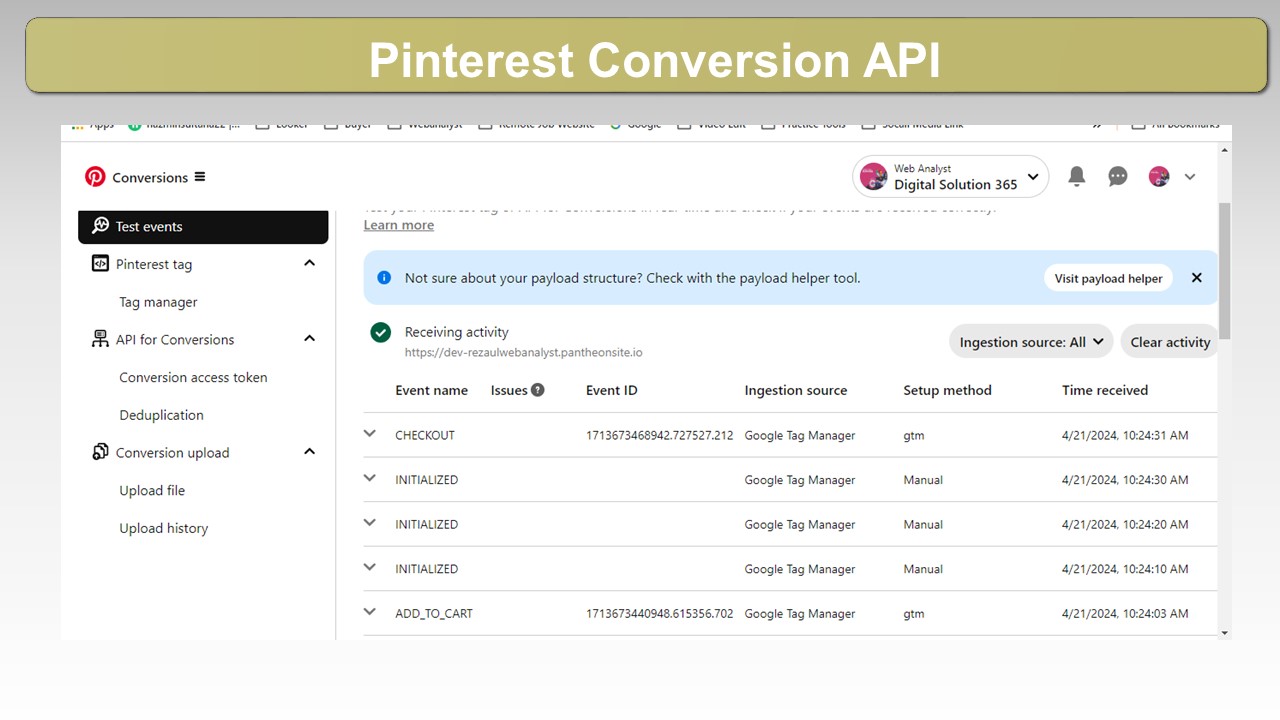
Task: Click the page vertical scrollbar thumb
Action: coord(1225,270)
